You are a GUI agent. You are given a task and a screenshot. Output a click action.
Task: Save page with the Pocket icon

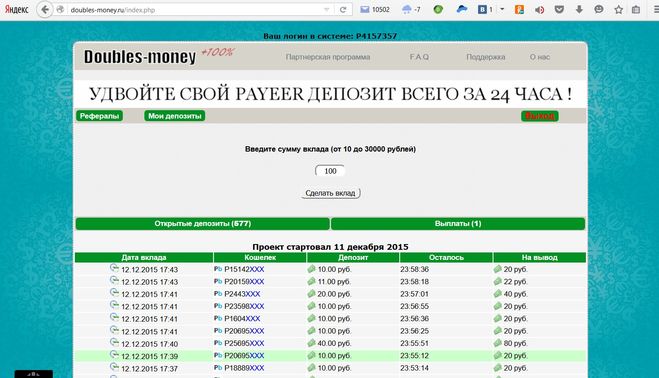[559, 9]
